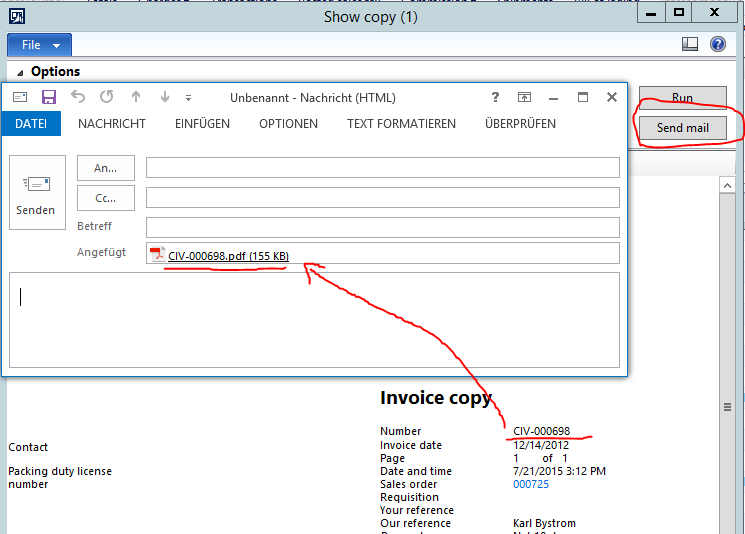The width and height of the screenshot is (745, 534).
Task: Open the File dropdown menu
Action: [39, 45]
